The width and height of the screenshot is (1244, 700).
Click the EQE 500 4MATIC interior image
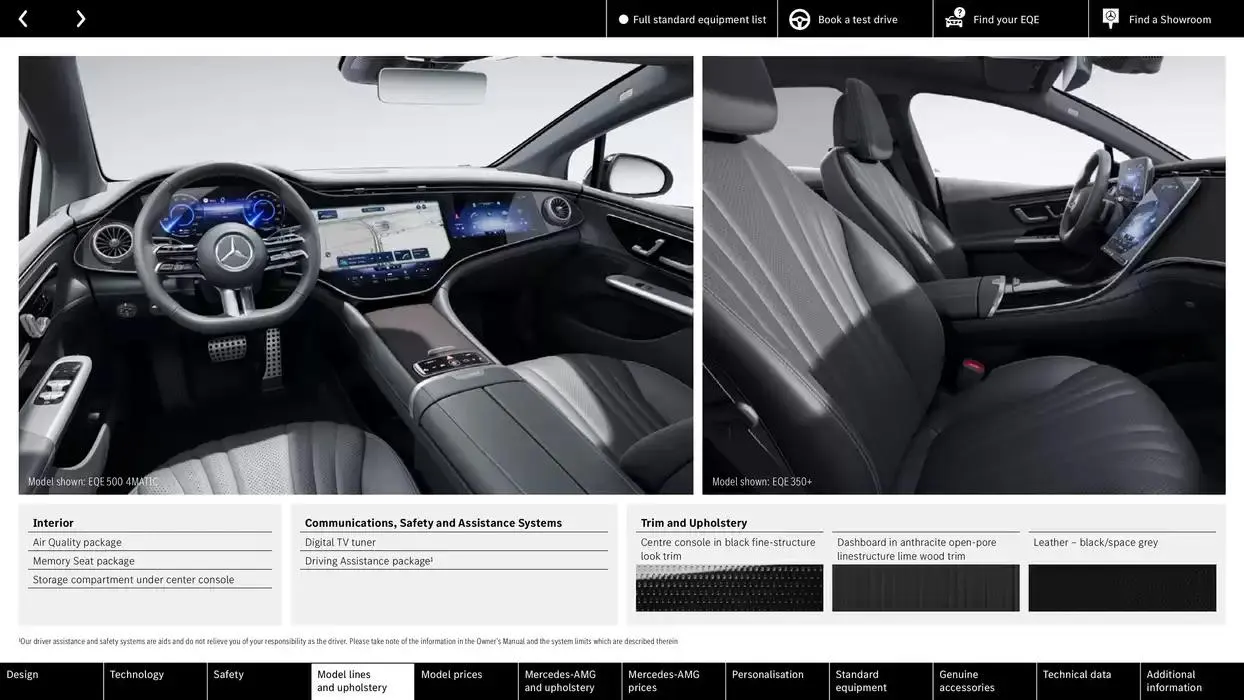point(356,275)
